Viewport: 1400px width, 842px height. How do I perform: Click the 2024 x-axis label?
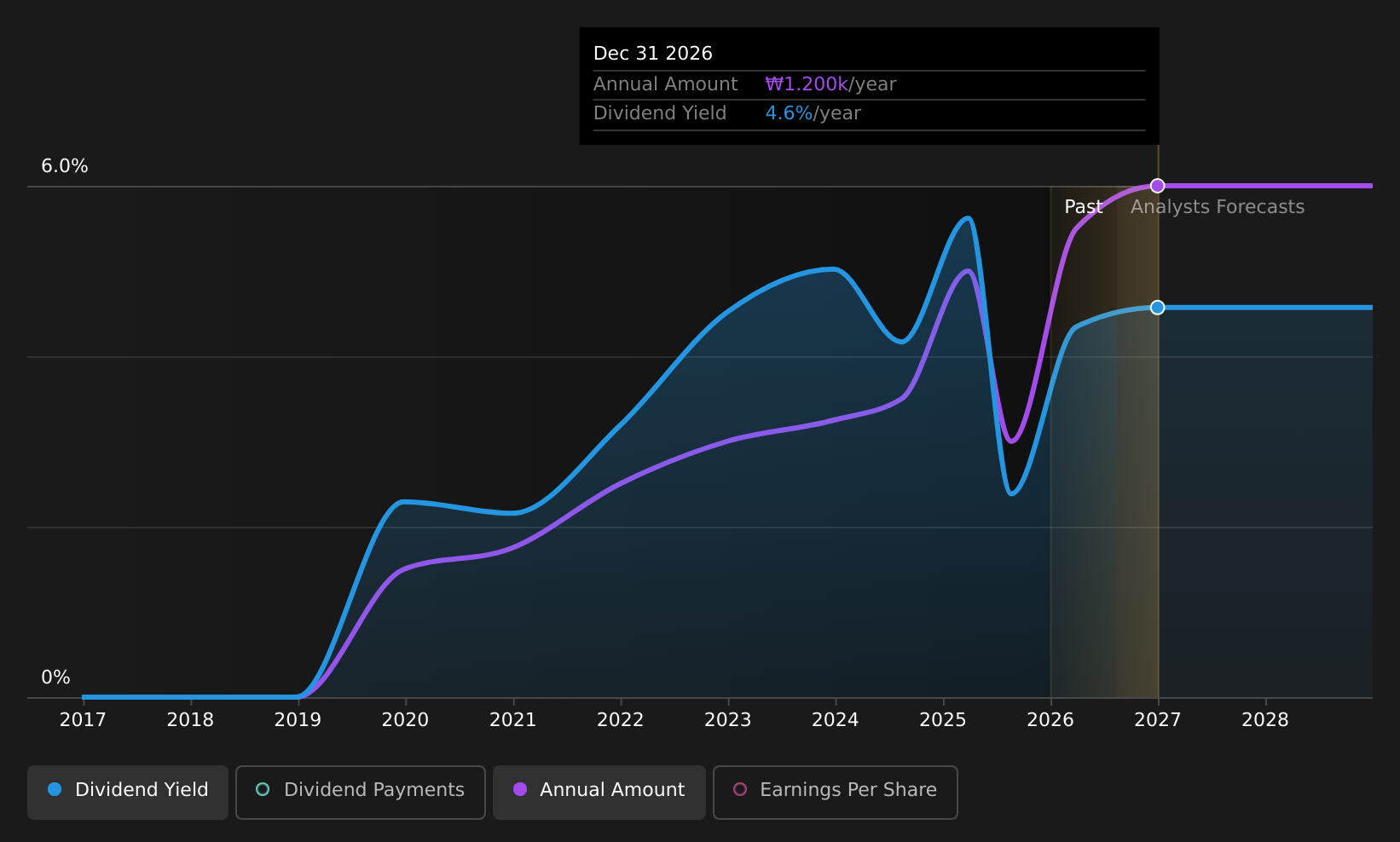click(x=835, y=720)
